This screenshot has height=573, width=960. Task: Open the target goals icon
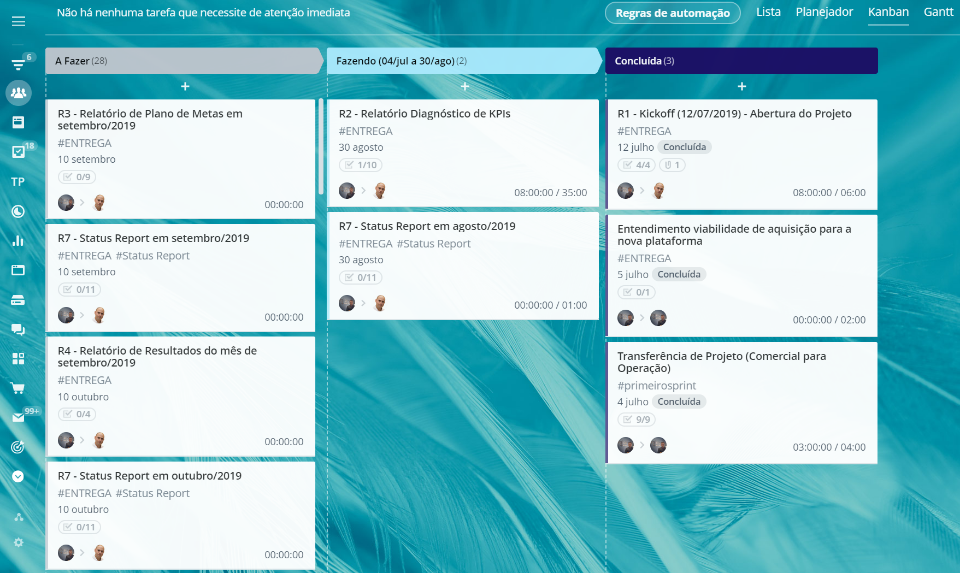(18, 447)
